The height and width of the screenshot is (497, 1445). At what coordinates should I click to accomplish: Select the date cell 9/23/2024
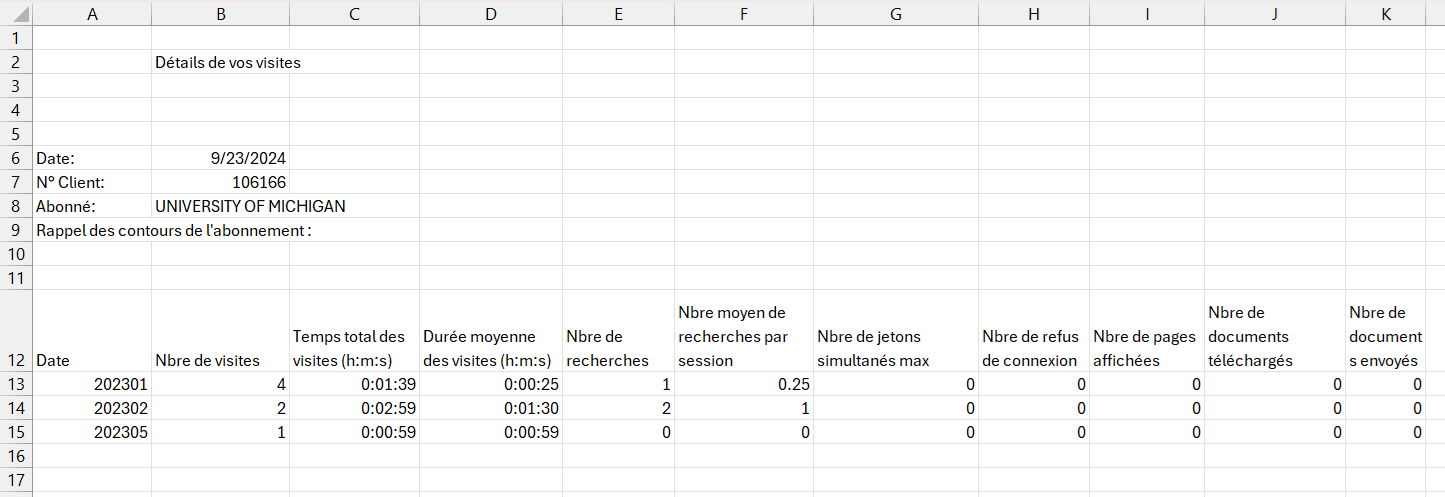(221, 158)
